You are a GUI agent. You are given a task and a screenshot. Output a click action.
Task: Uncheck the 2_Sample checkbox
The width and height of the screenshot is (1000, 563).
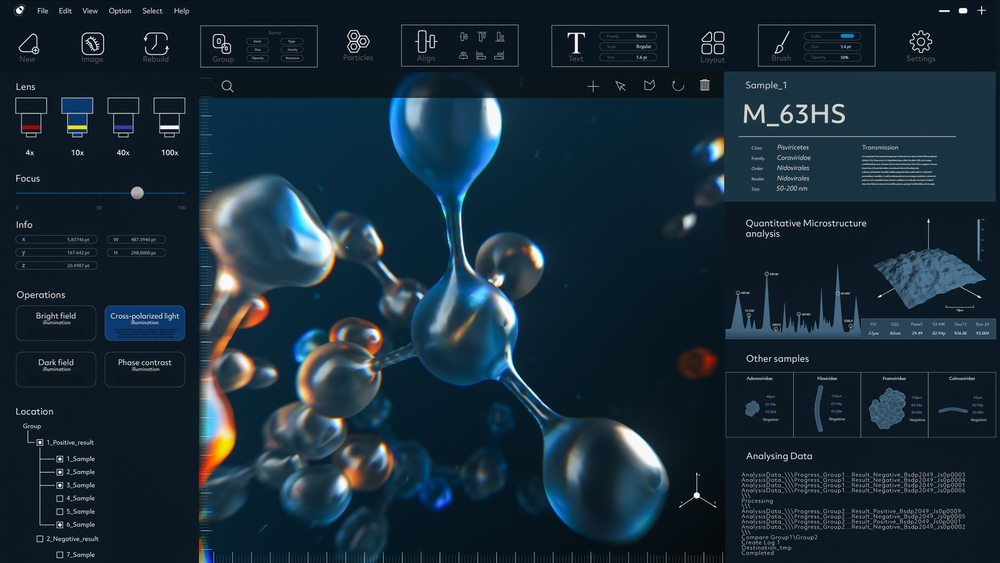point(60,472)
